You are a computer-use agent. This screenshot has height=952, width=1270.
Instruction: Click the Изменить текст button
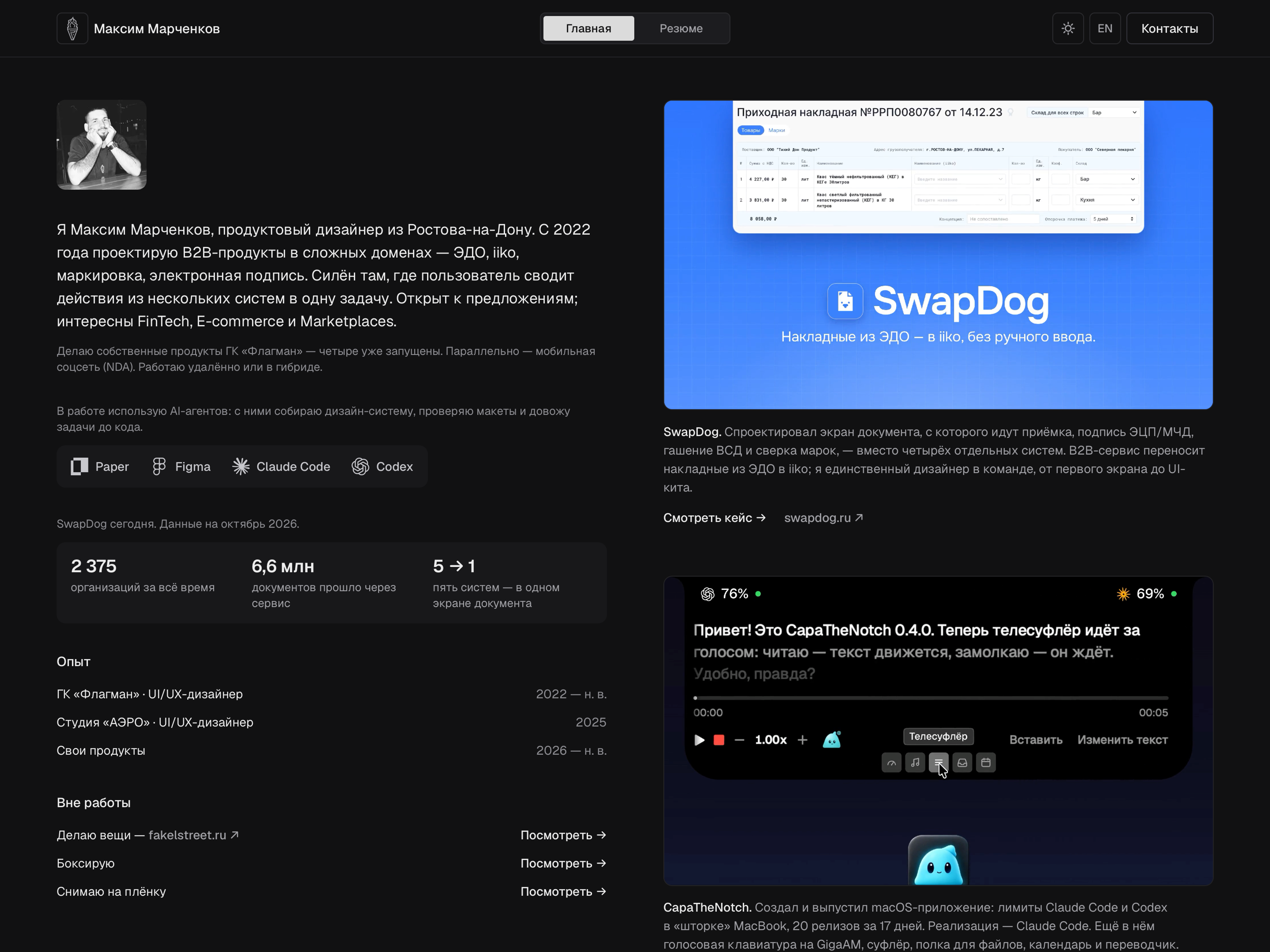tap(1122, 740)
